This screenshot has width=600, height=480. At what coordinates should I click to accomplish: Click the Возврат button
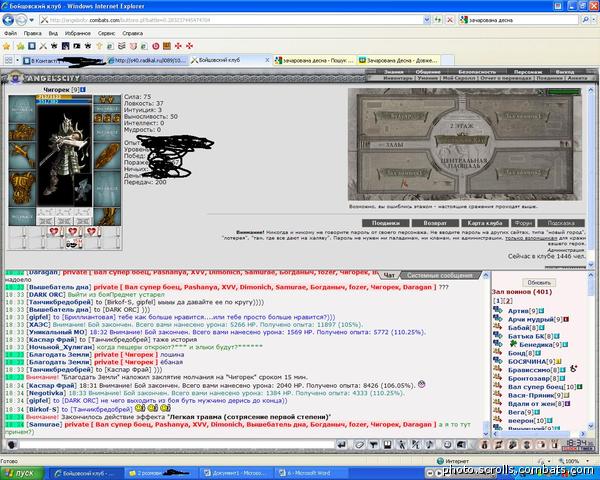pyautogui.click(x=435, y=223)
